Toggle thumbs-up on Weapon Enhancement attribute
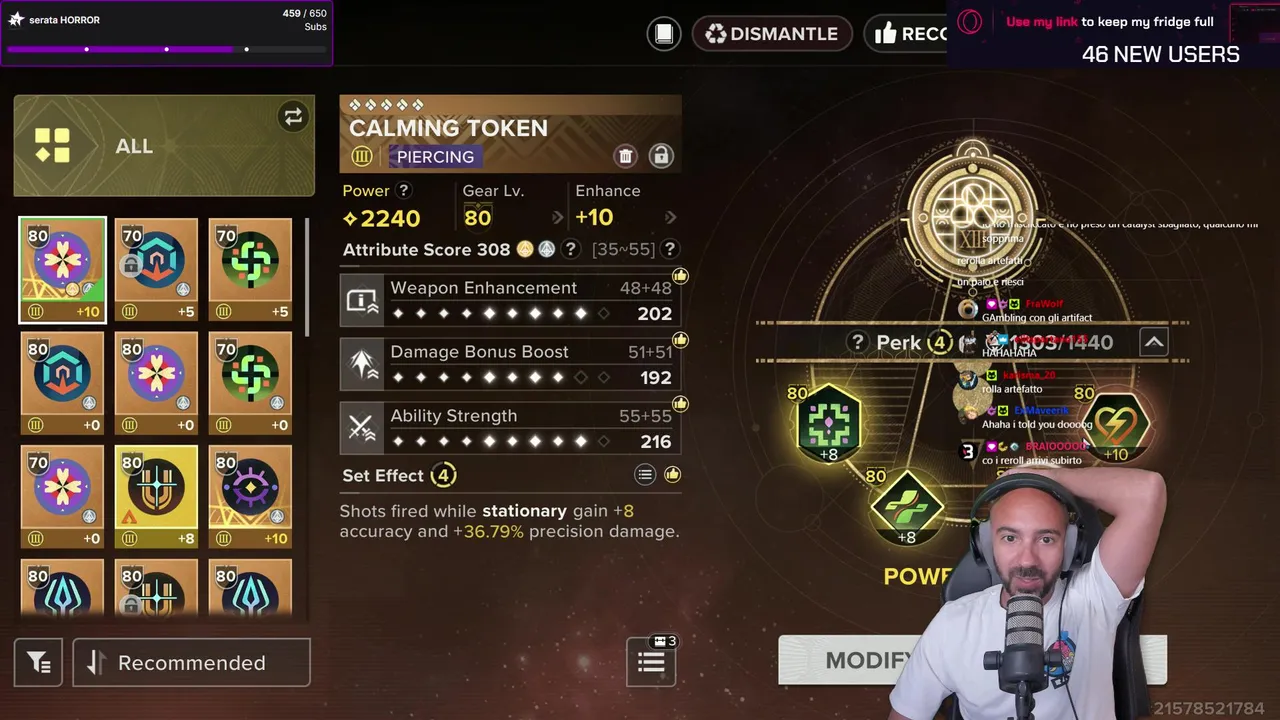Image resolution: width=1280 pixels, height=720 pixels. click(680, 276)
